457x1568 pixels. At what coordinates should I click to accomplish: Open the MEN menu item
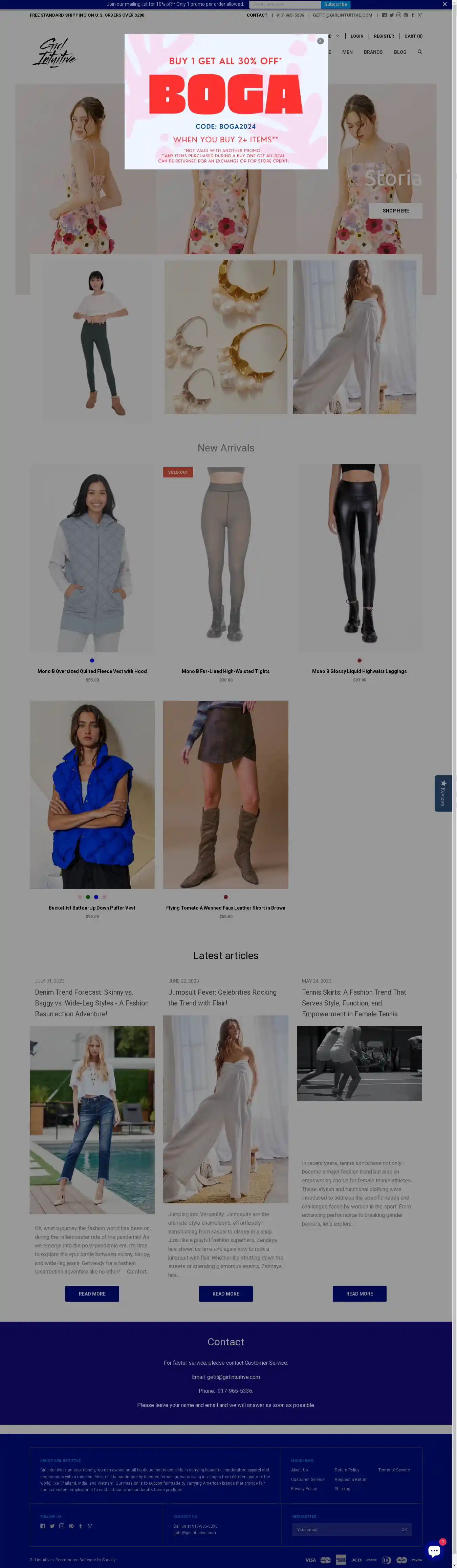point(347,52)
